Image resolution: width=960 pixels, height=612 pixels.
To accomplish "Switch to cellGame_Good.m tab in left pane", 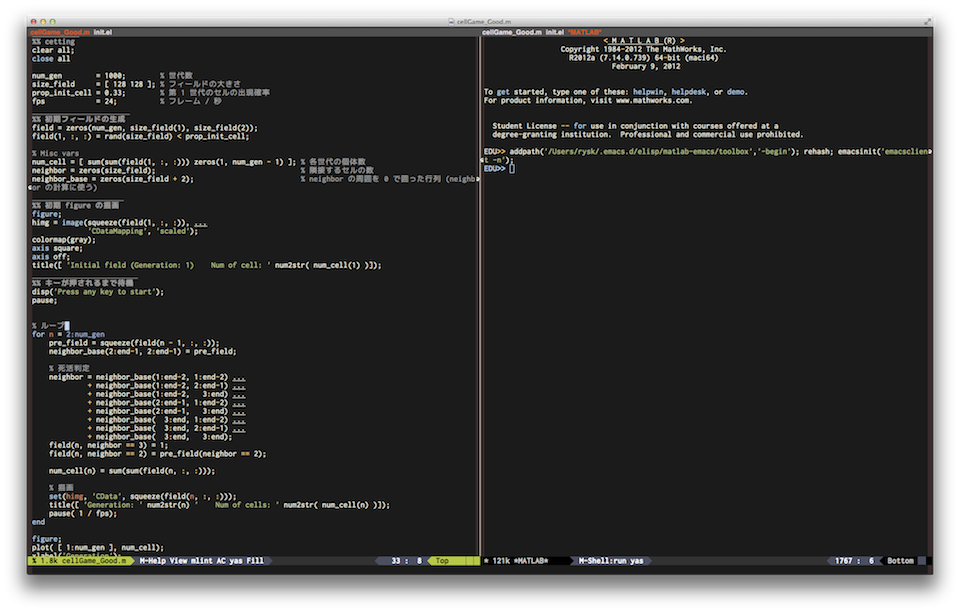I will 60,32.
